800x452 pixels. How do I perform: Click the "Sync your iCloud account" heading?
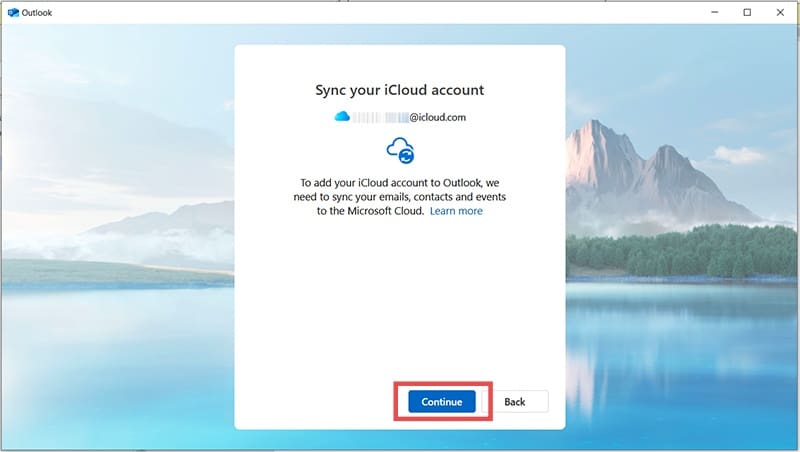coord(400,90)
